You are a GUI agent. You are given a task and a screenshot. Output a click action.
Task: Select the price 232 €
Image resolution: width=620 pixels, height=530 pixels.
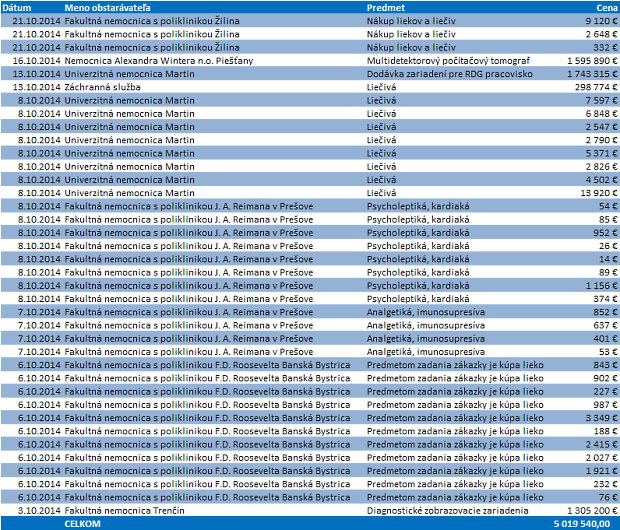click(605, 484)
